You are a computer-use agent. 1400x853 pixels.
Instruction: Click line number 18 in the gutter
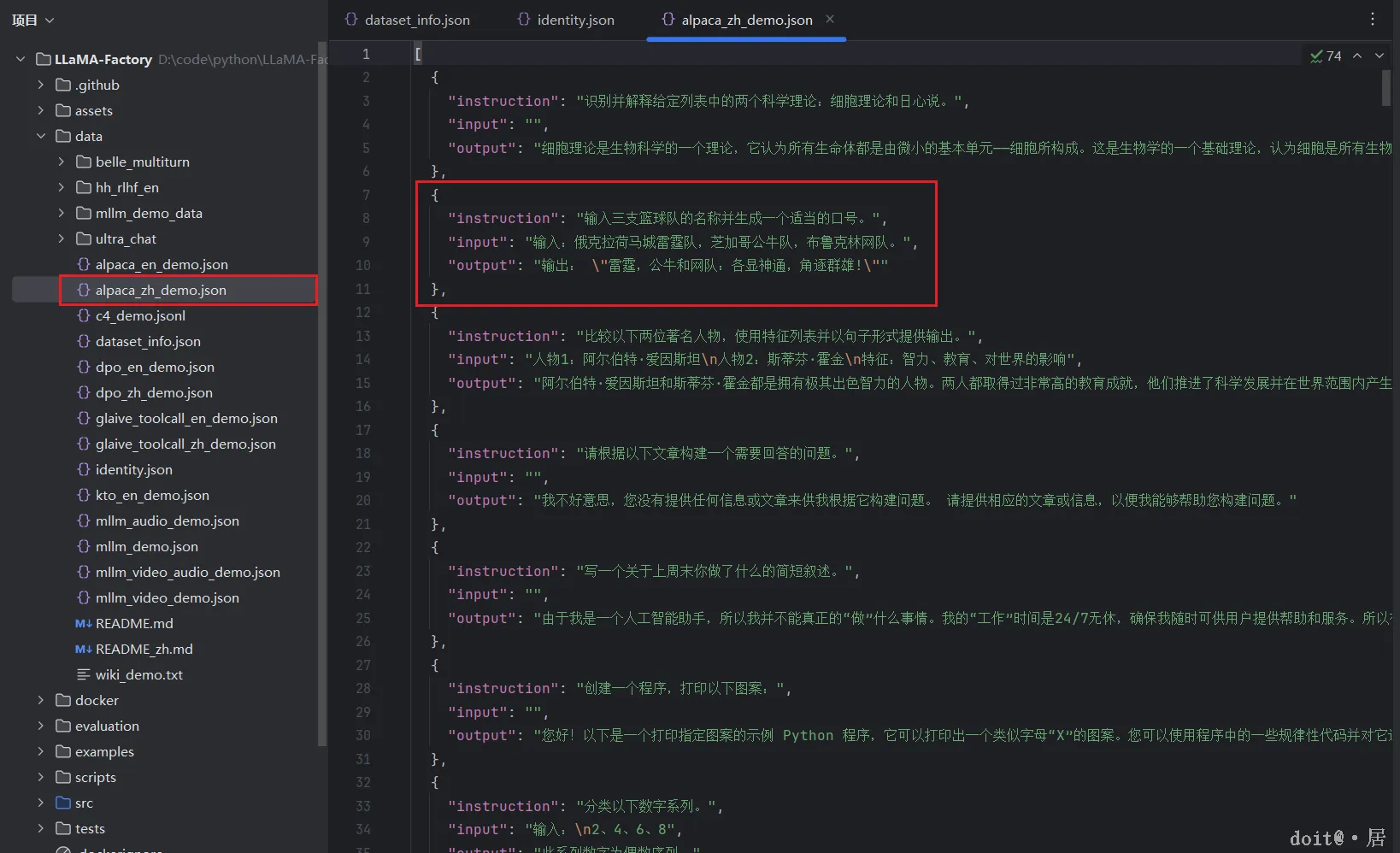[363, 453]
